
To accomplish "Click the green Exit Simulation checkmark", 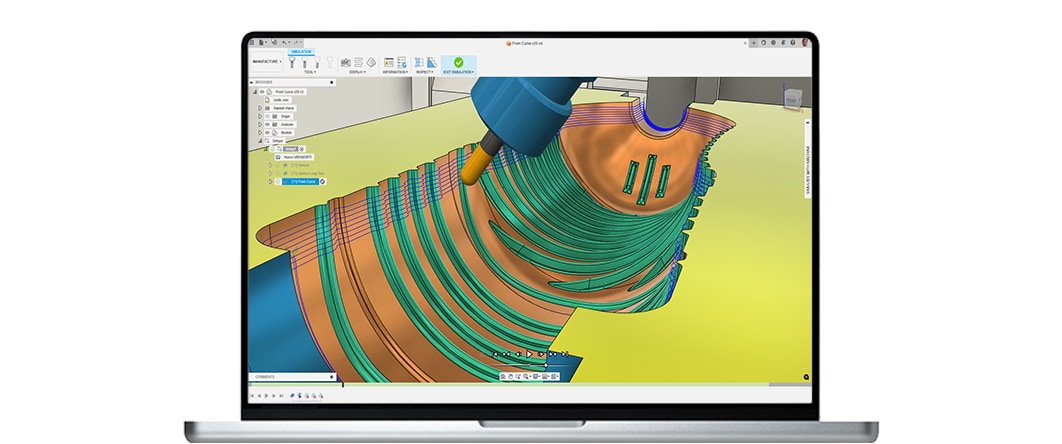I will (458, 62).
